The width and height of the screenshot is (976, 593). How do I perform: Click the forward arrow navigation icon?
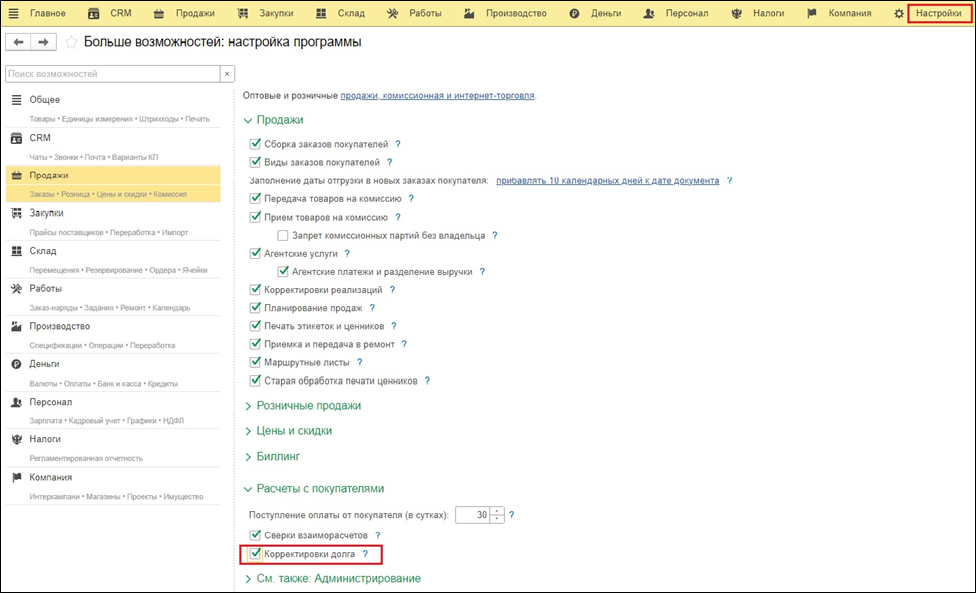(43, 43)
